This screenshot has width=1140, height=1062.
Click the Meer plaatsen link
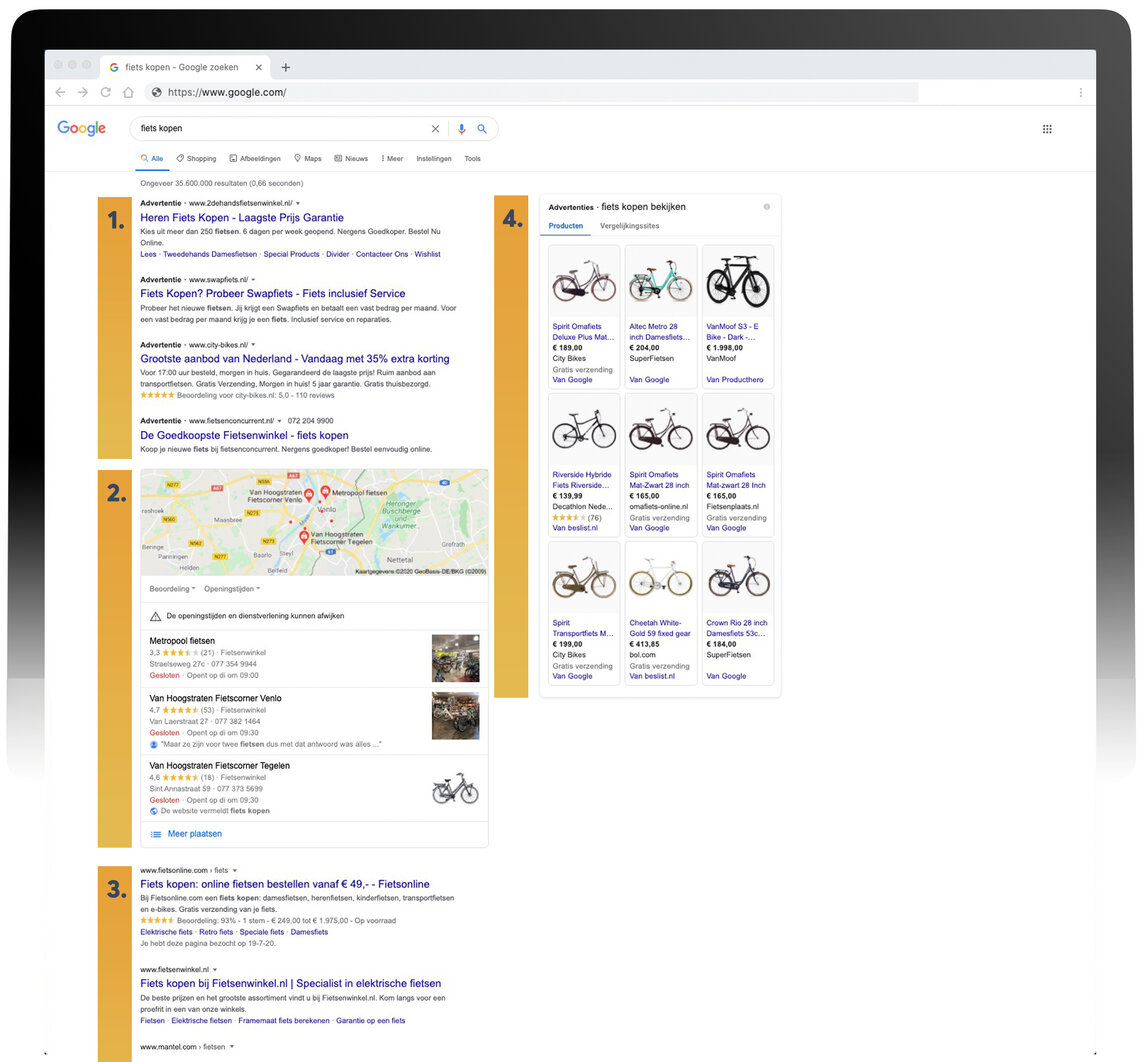coord(194,834)
